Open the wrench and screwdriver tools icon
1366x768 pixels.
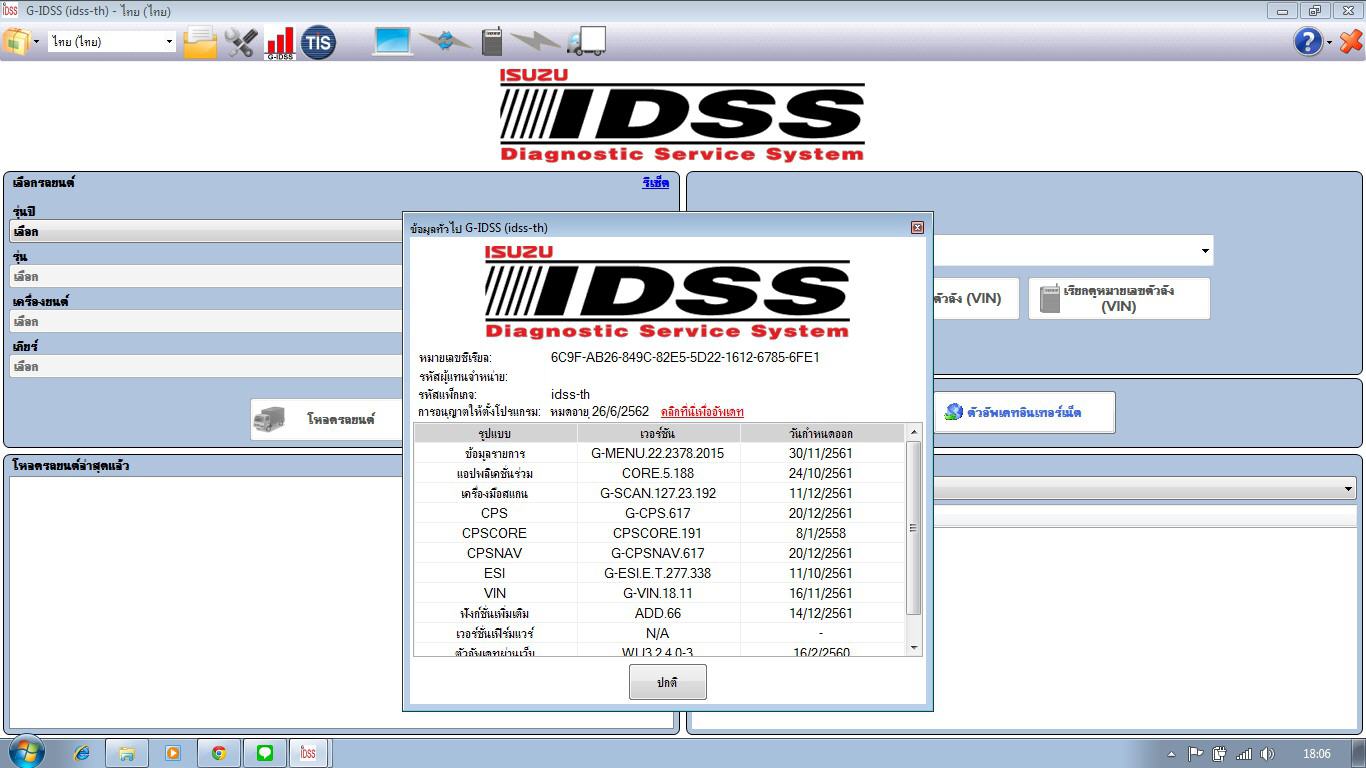pyautogui.click(x=241, y=42)
